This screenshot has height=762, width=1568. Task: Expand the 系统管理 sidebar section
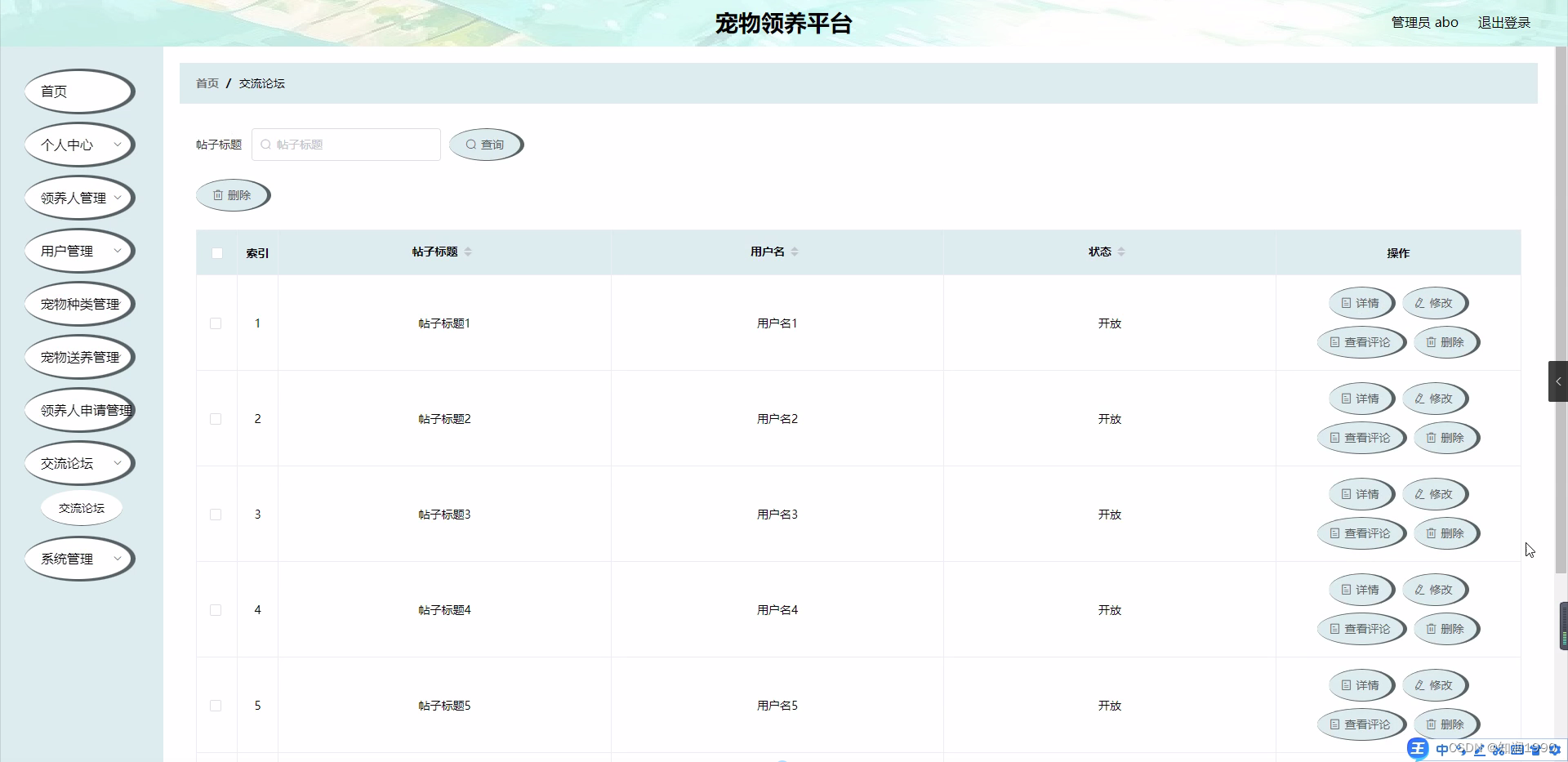pyautogui.click(x=79, y=559)
